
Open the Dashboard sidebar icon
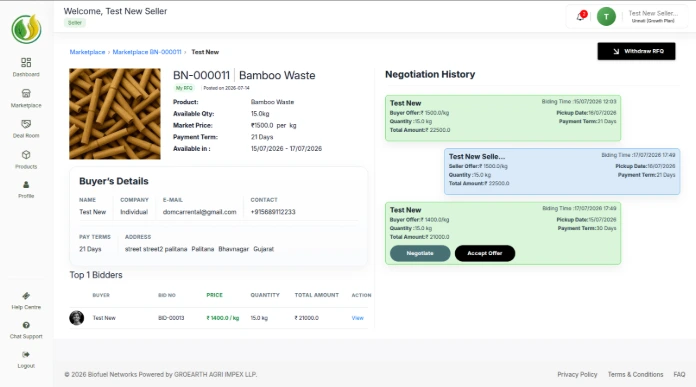pos(26,63)
